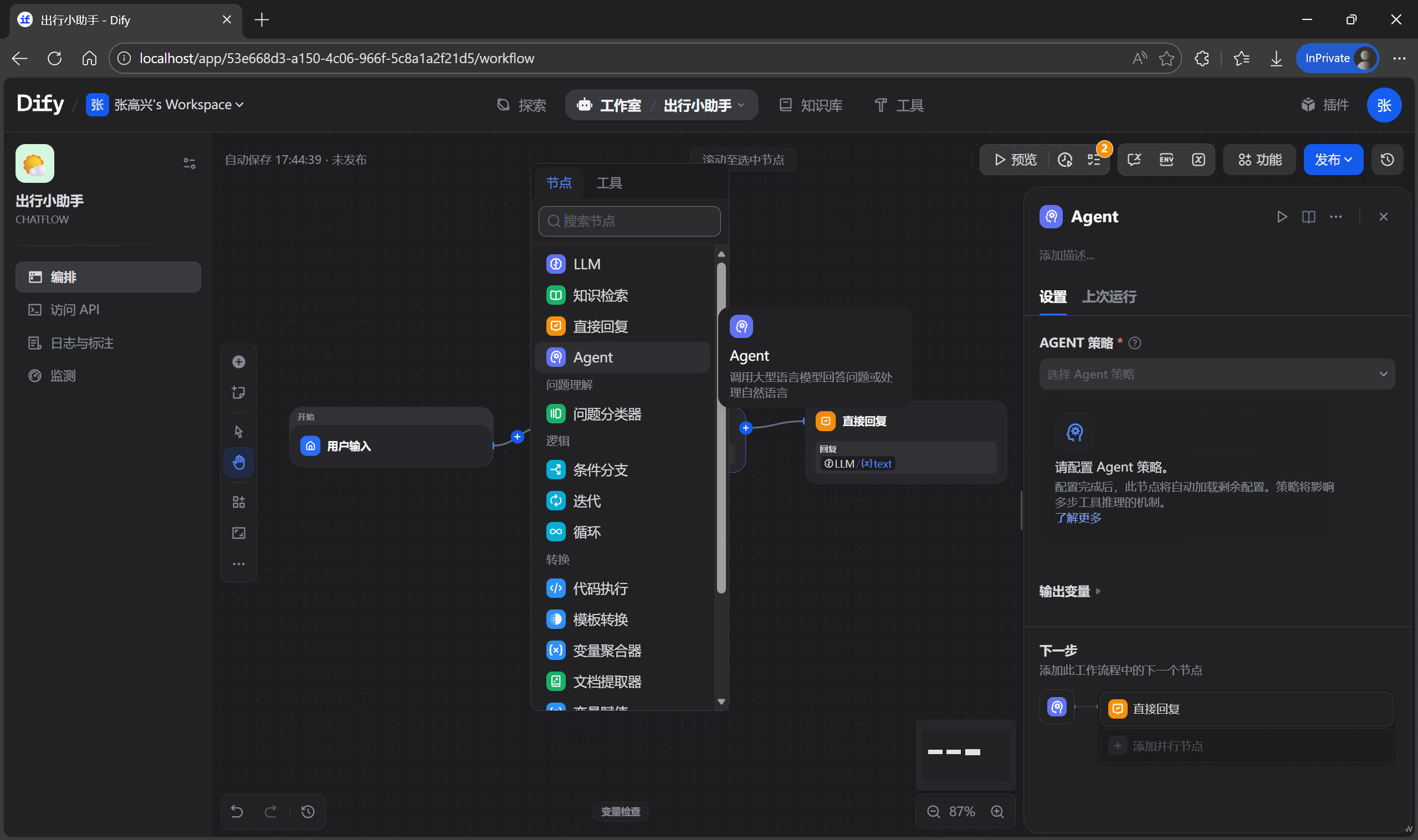Expand the 发布 publish dropdown

(1333, 160)
